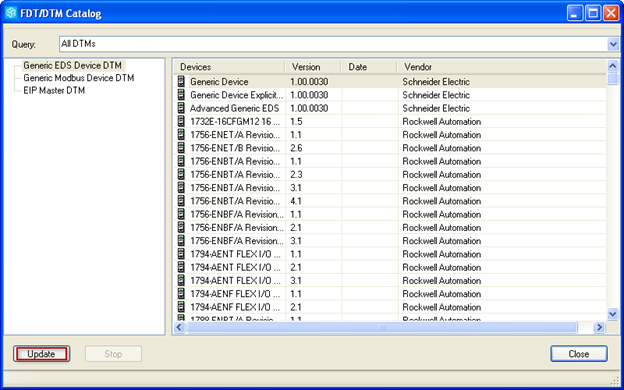The width and height of the screenshot is (624, 390).
Task: Click Rockwell Automation in the 1756-ENET/B row
Action: point(442,148)
